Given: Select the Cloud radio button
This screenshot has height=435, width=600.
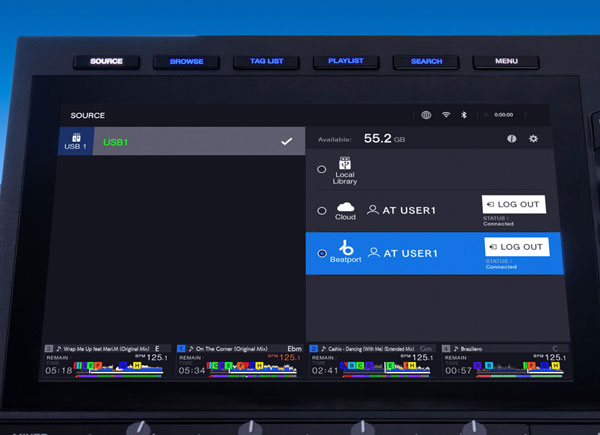Looking at the screenshot, I should [322, 210].
